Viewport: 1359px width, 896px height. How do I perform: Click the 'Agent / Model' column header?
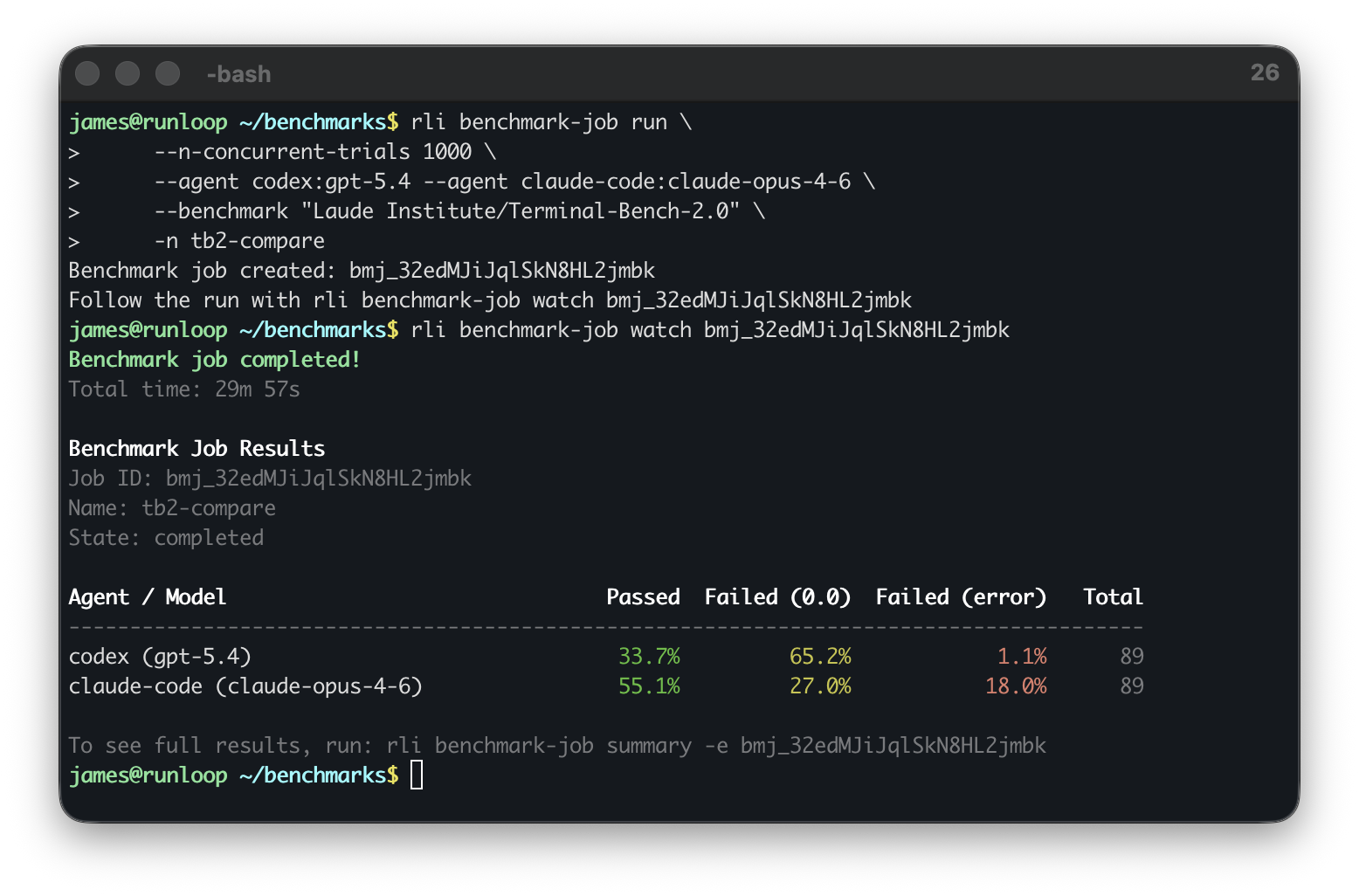click(x=148, y=597)
